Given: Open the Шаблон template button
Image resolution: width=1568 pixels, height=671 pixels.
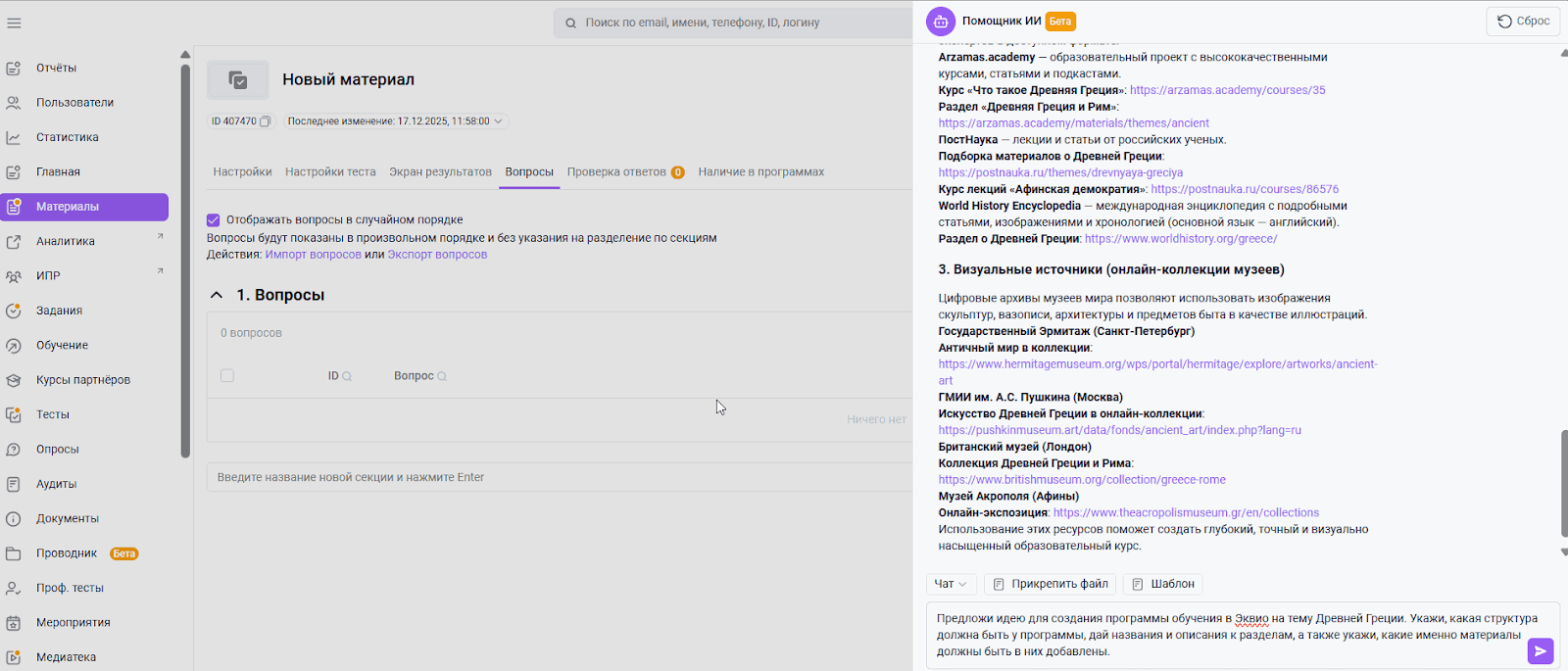Looking at the screenshot, I should point(1162,584).
